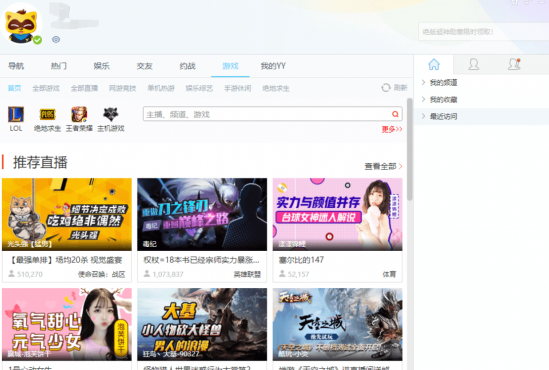Image resolution: width=549 pixels, height=370 pixels.
Task: Click the 英雄联盟 category tag
Action: (247, 274)
